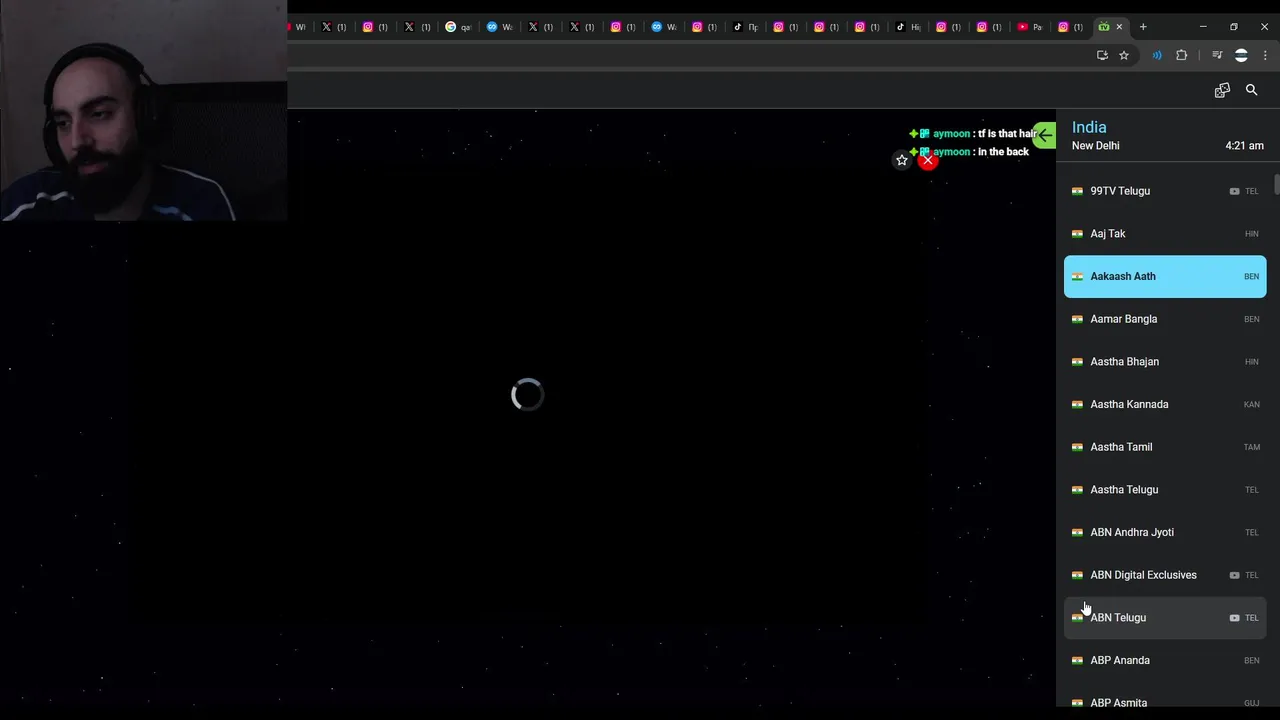Click YouTube icon on 99TV Telugu row
1280x720 pixels.
1234,191
